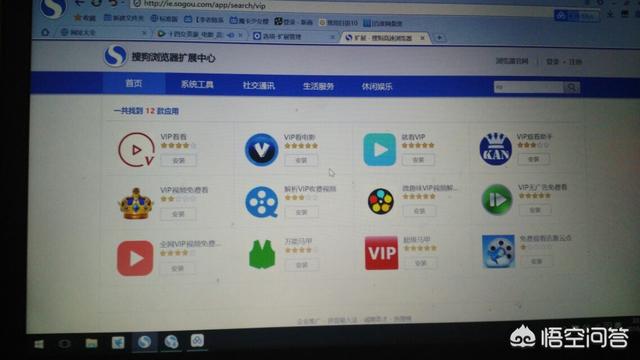The image size is (640, 360).
Task: Install the green play-forward extension
Action: pyautogui.click(x=535, y=210)
